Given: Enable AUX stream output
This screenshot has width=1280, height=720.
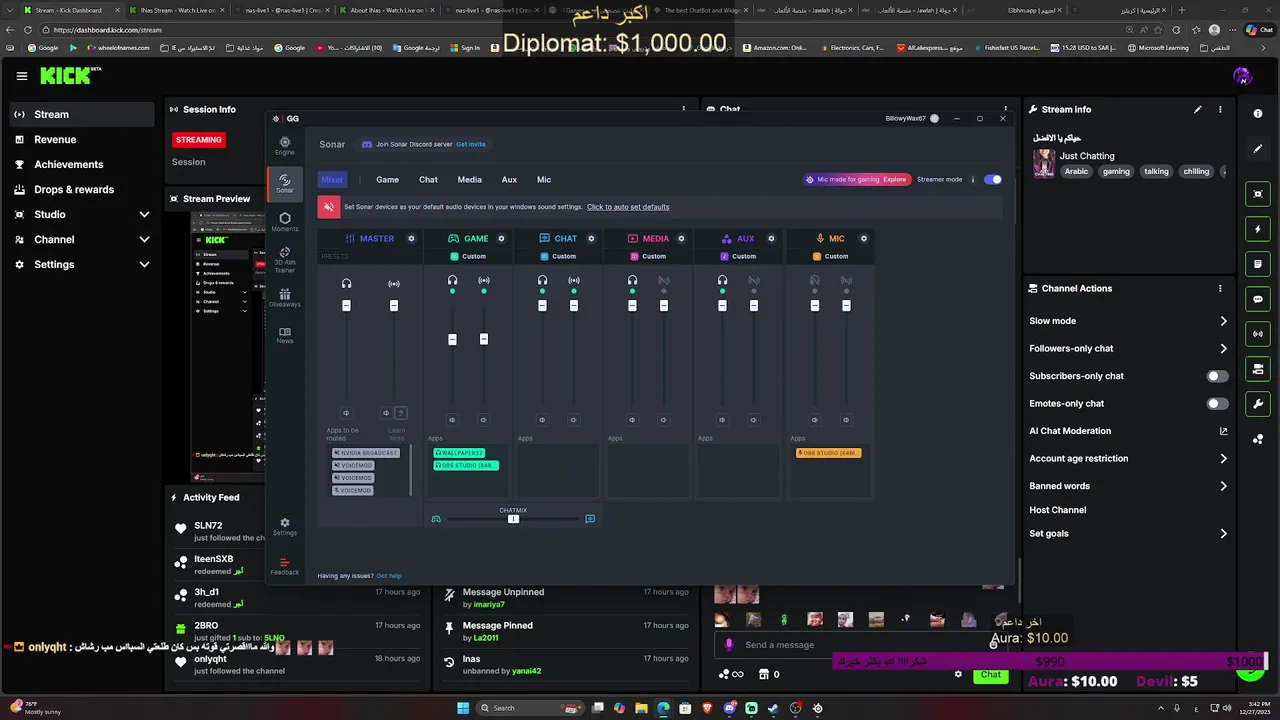Looking at the screenshot, I should [x=754, y=281].
